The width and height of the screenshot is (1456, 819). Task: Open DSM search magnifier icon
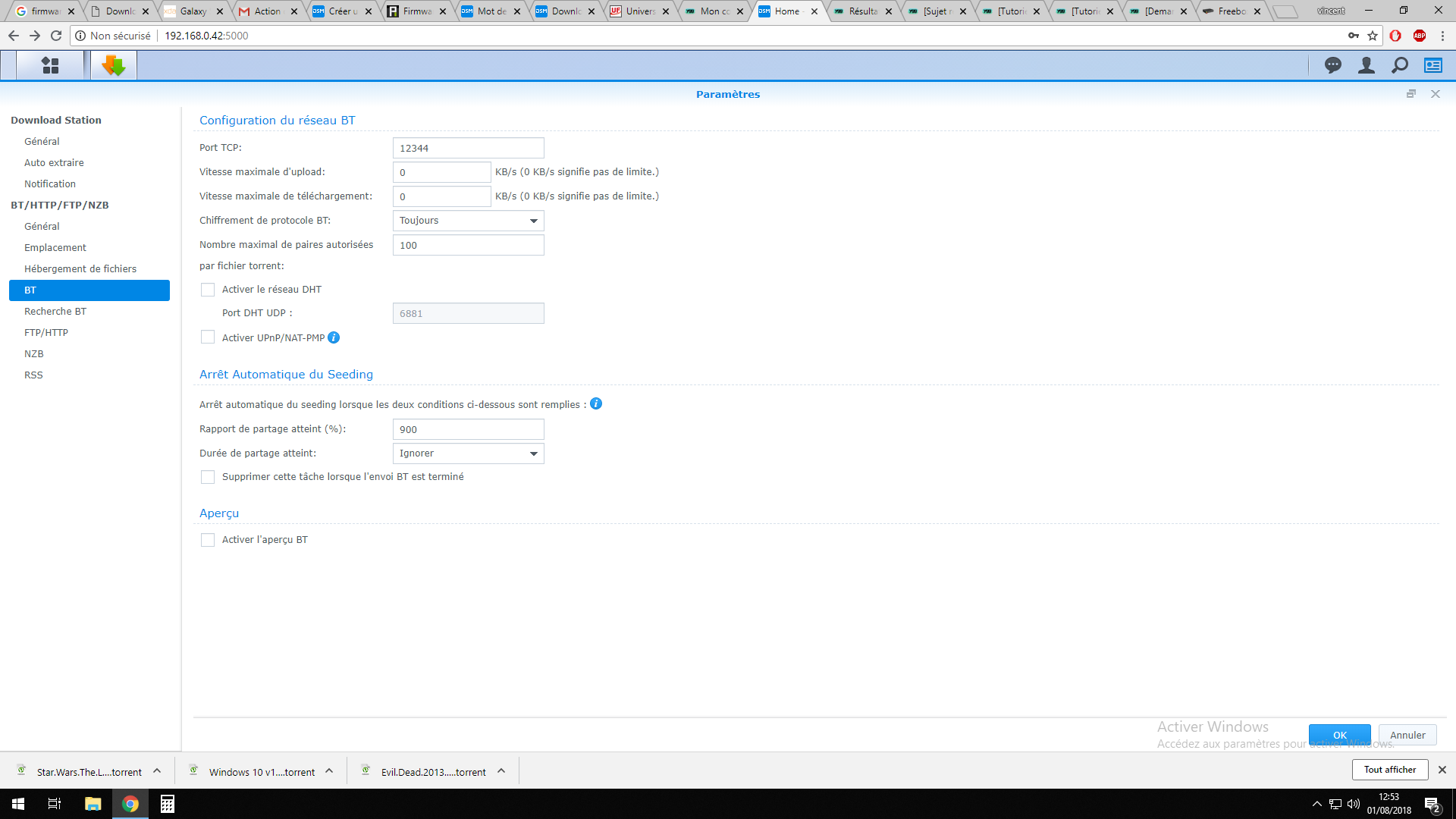coord(1400,66)
